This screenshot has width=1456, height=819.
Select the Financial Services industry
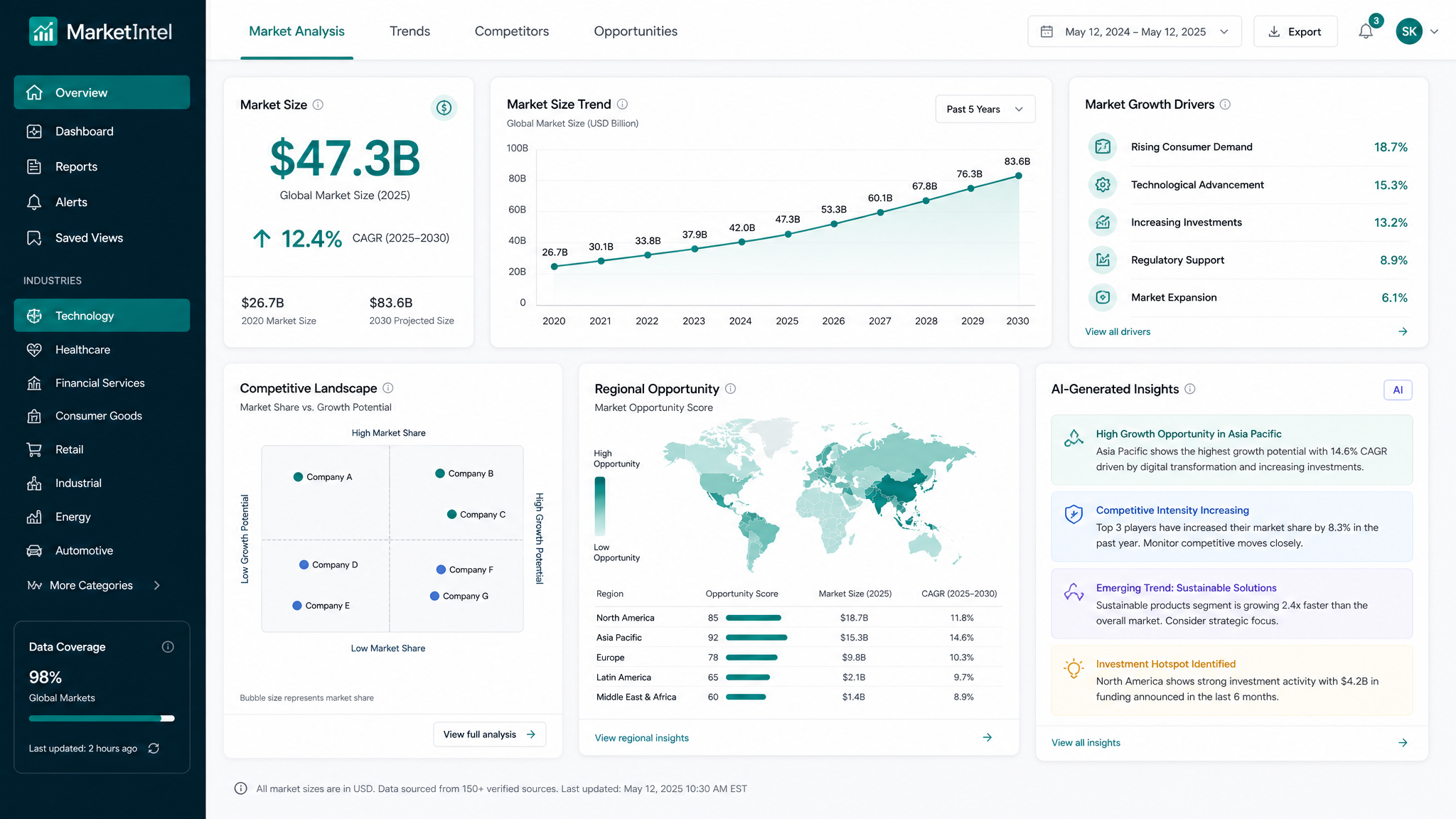102,382
